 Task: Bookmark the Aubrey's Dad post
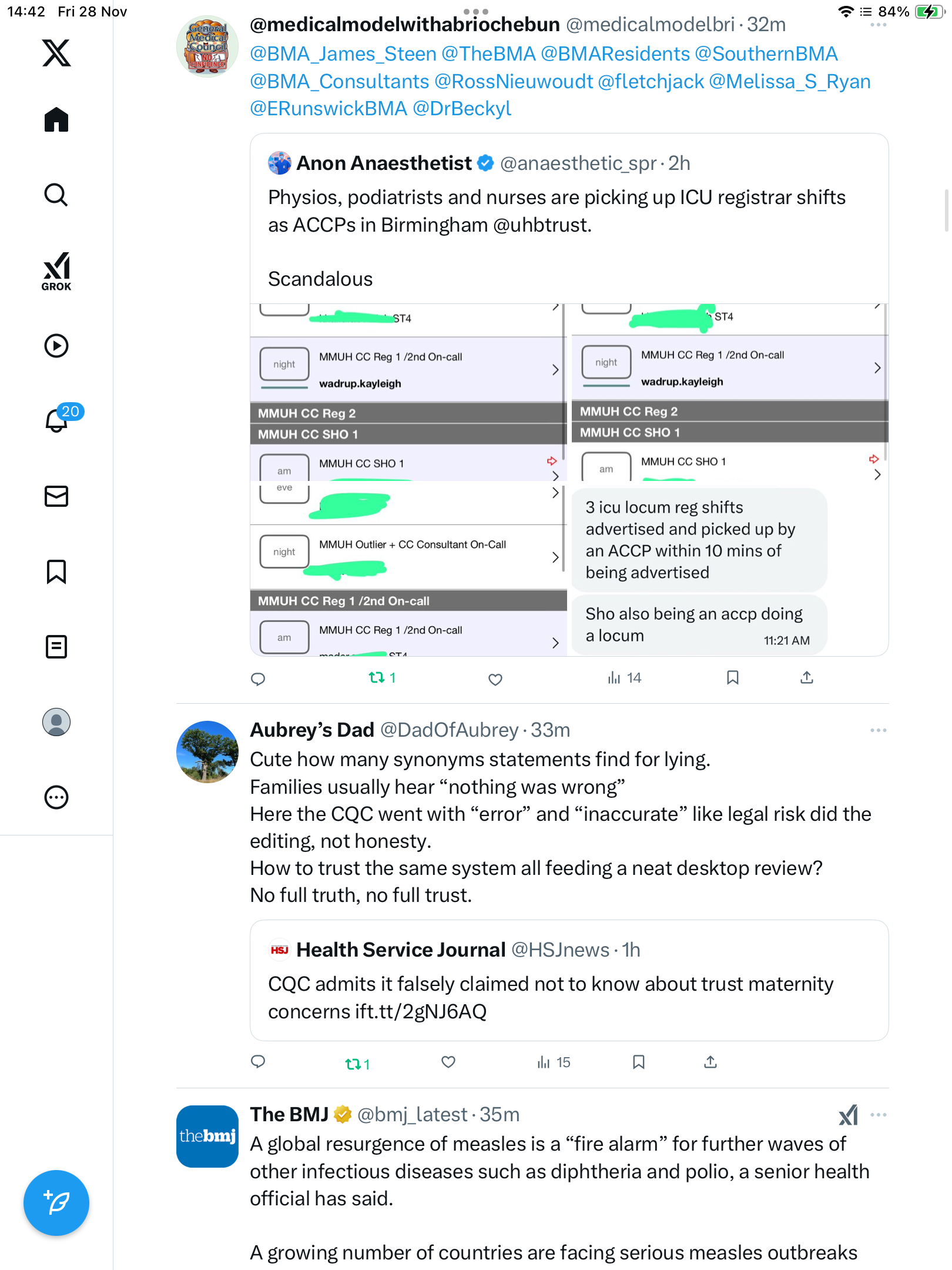[x=639, y=1062]
